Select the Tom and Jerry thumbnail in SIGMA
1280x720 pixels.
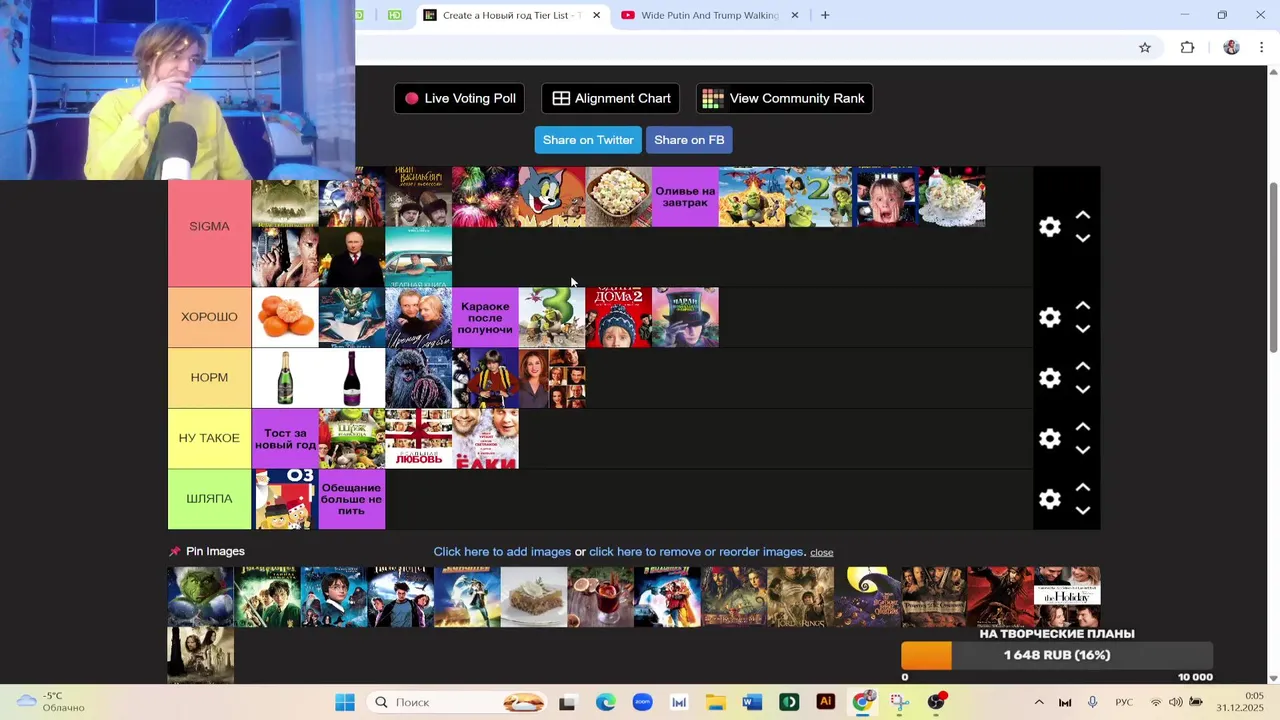click(552, 197)
